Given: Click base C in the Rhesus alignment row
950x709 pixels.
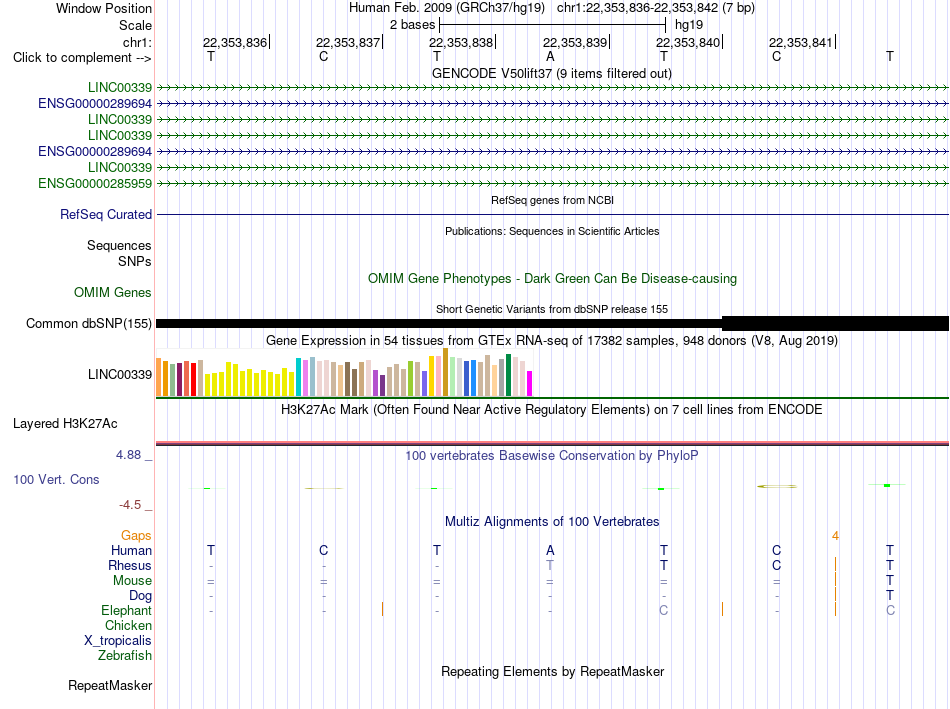Looking at the screenshot, I should 777,565.
